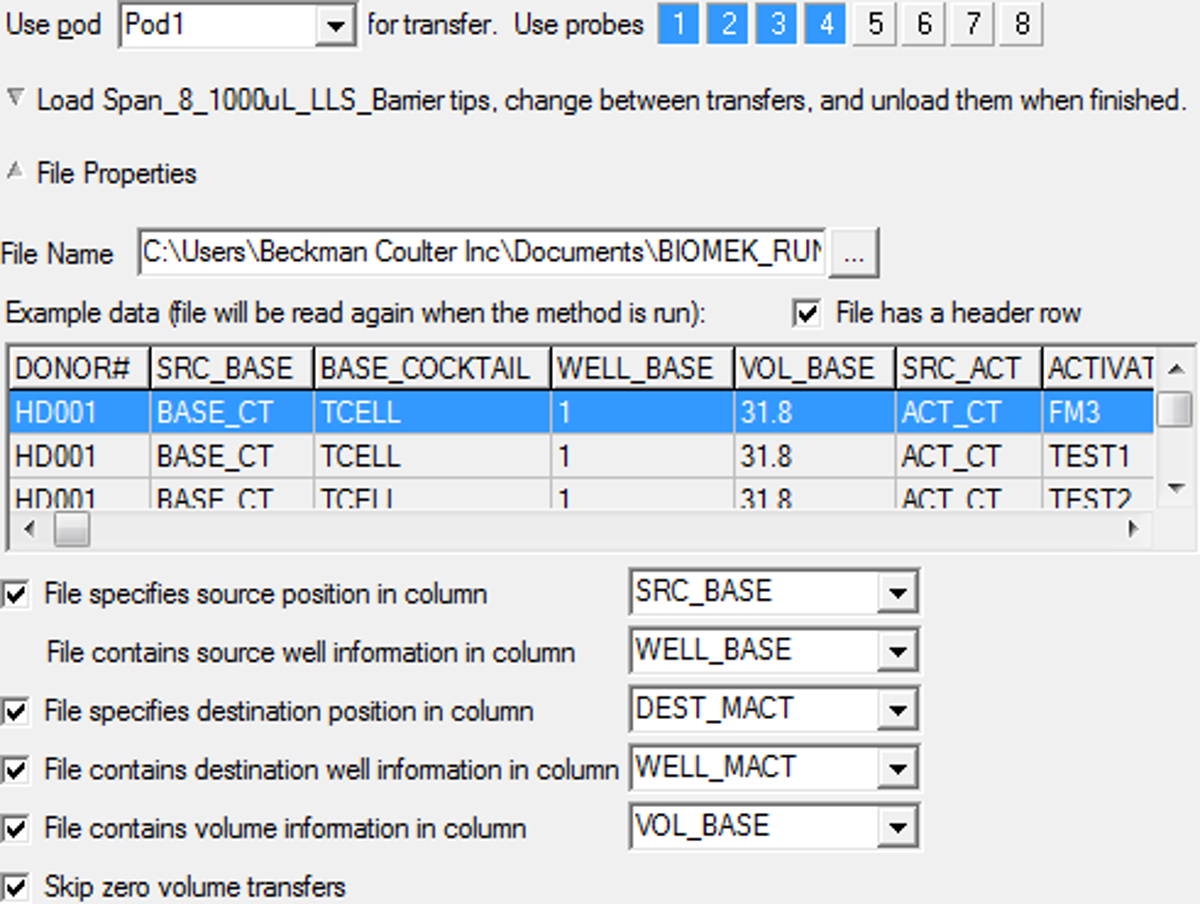Viewport: 1200px width, 904px height.
Task: Click 31.8 volume in second row
Action: [x=815, y=456]
